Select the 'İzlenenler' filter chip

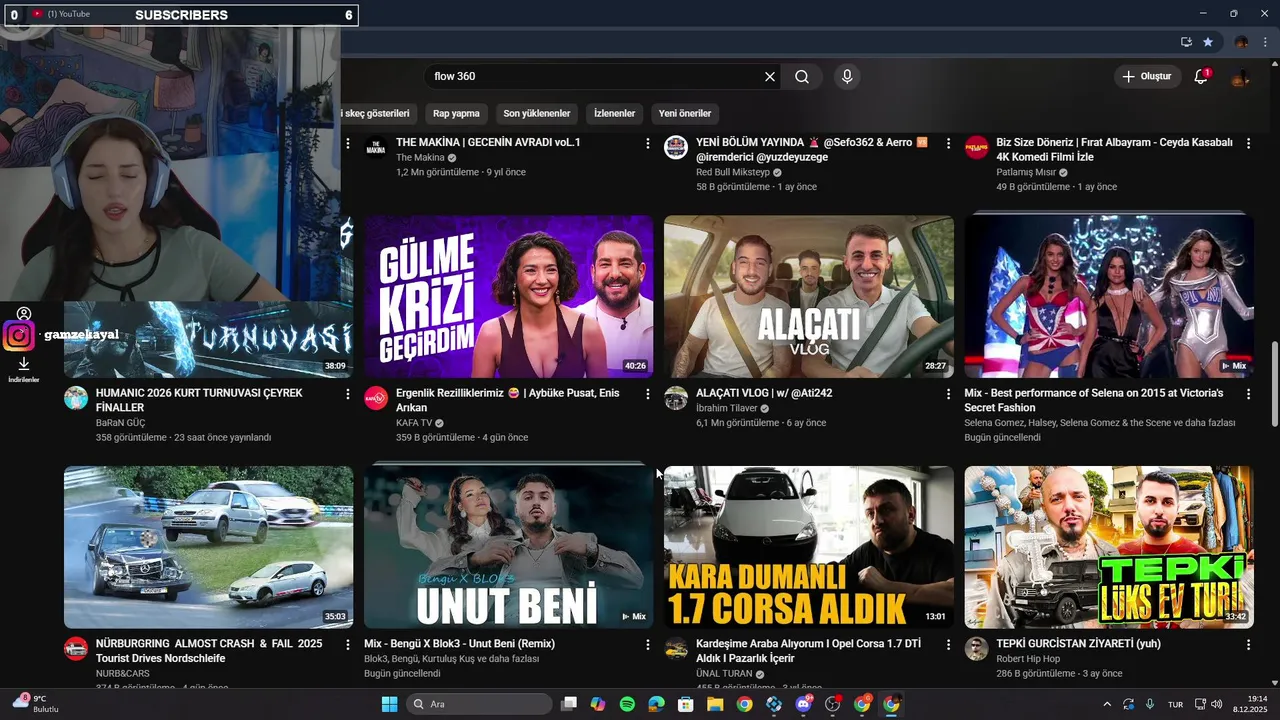614,113
